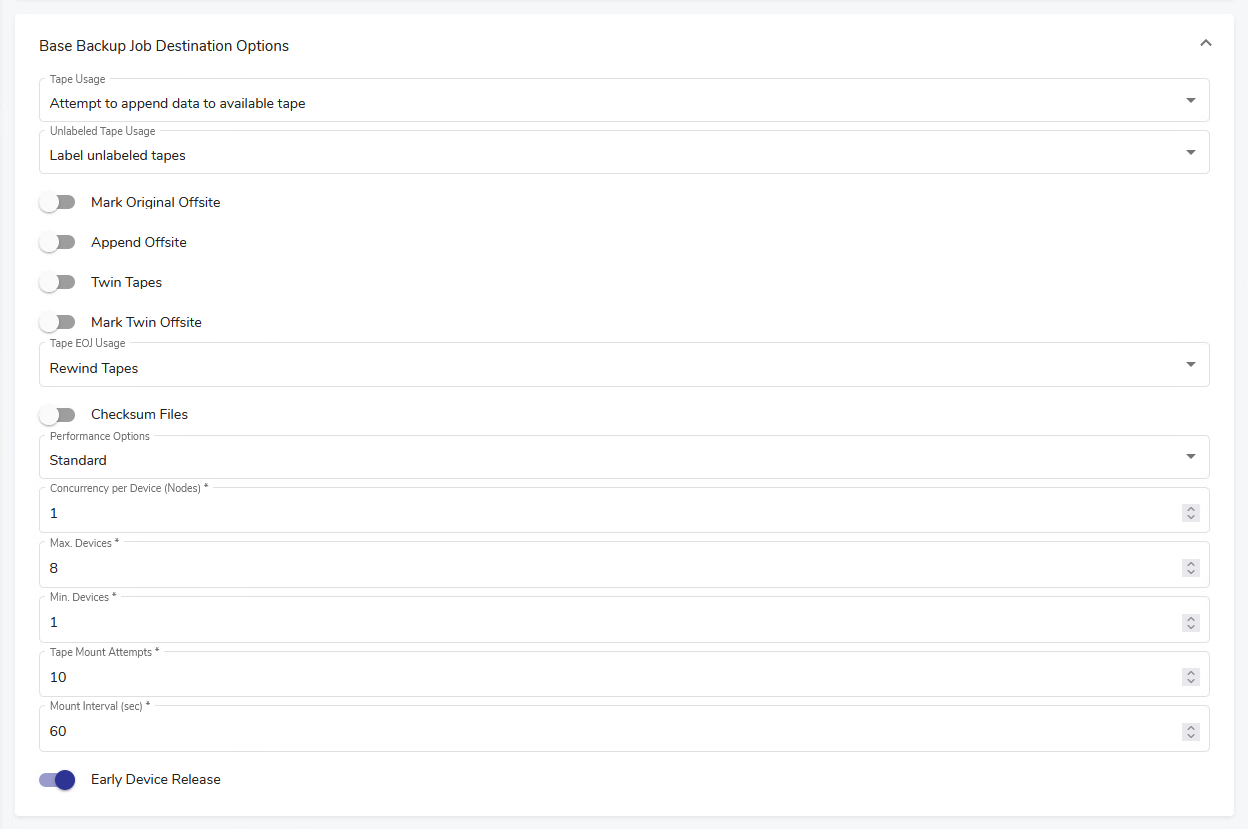The image size is (1248, 829).
Task: Click the Concurrency per Device stepper arrows
Action: pos(1190,513)
